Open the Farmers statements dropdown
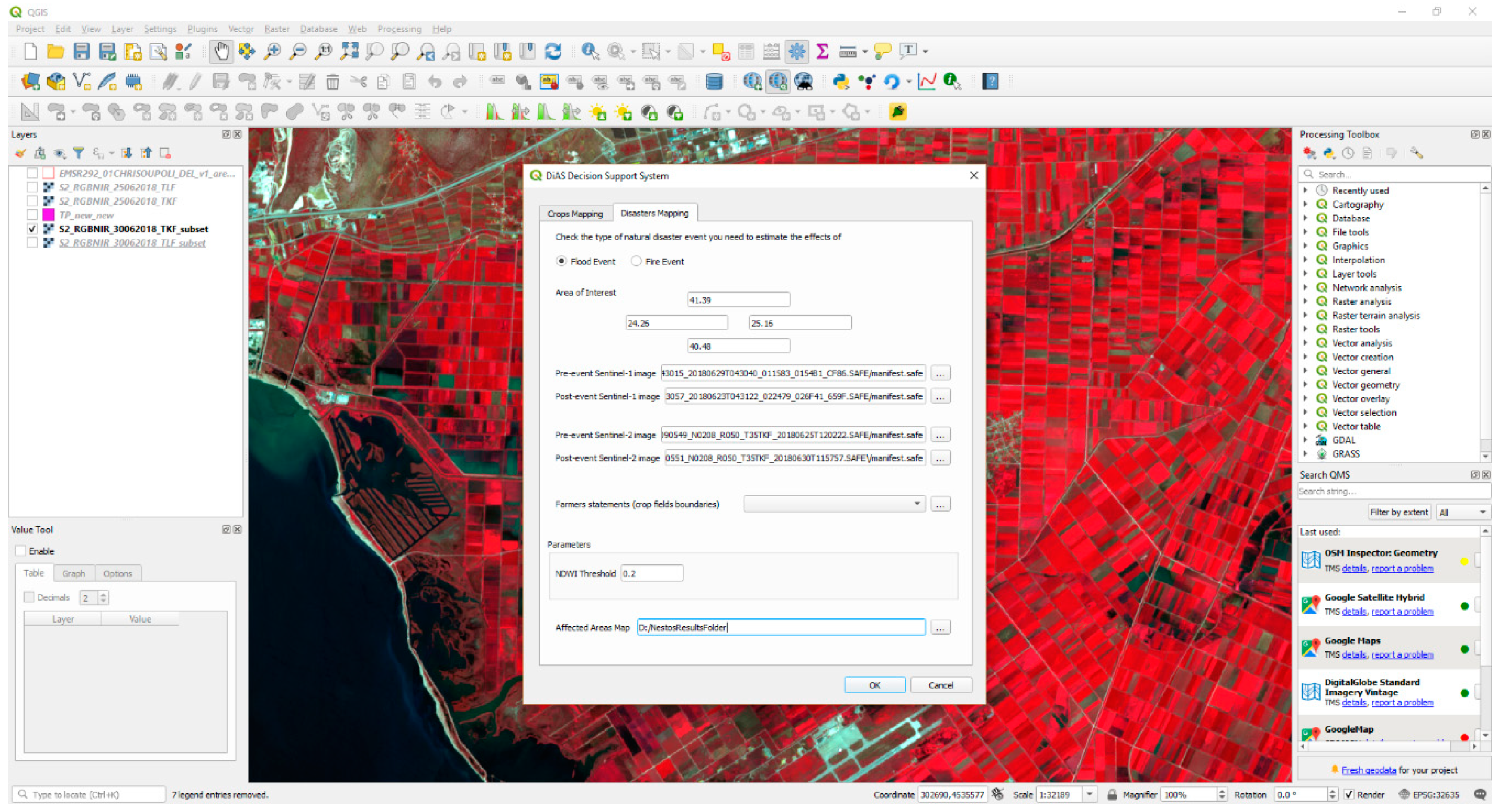The image size is (1500, 812). [834, 504]
